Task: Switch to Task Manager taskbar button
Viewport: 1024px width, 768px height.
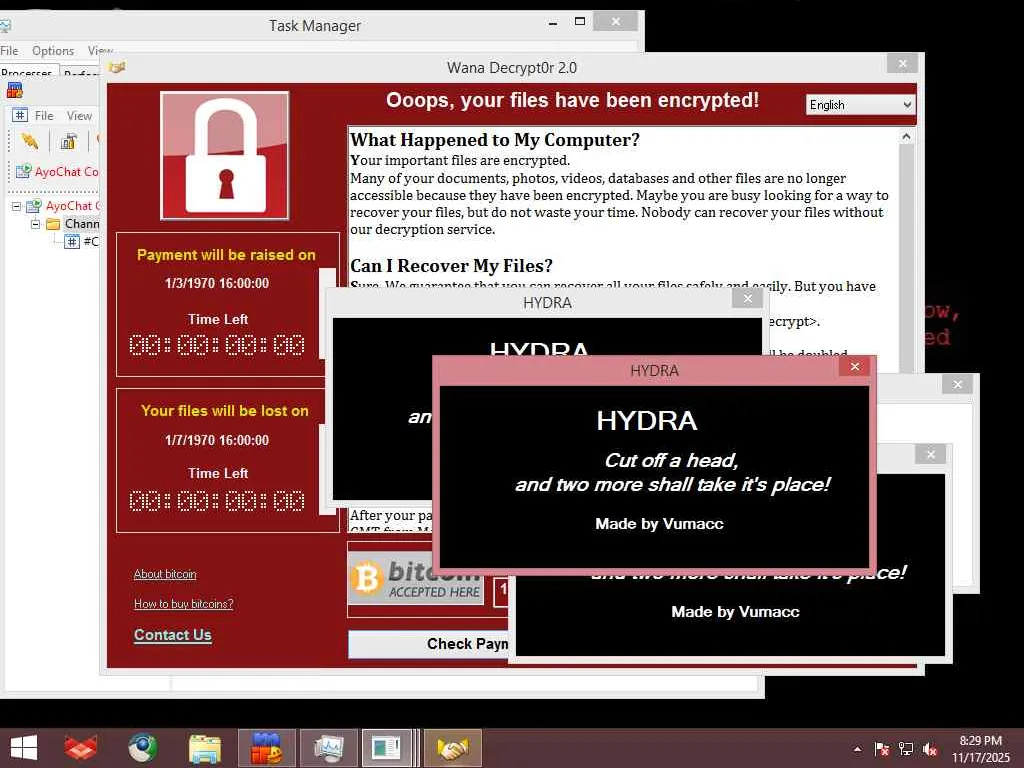Action: 328,748
